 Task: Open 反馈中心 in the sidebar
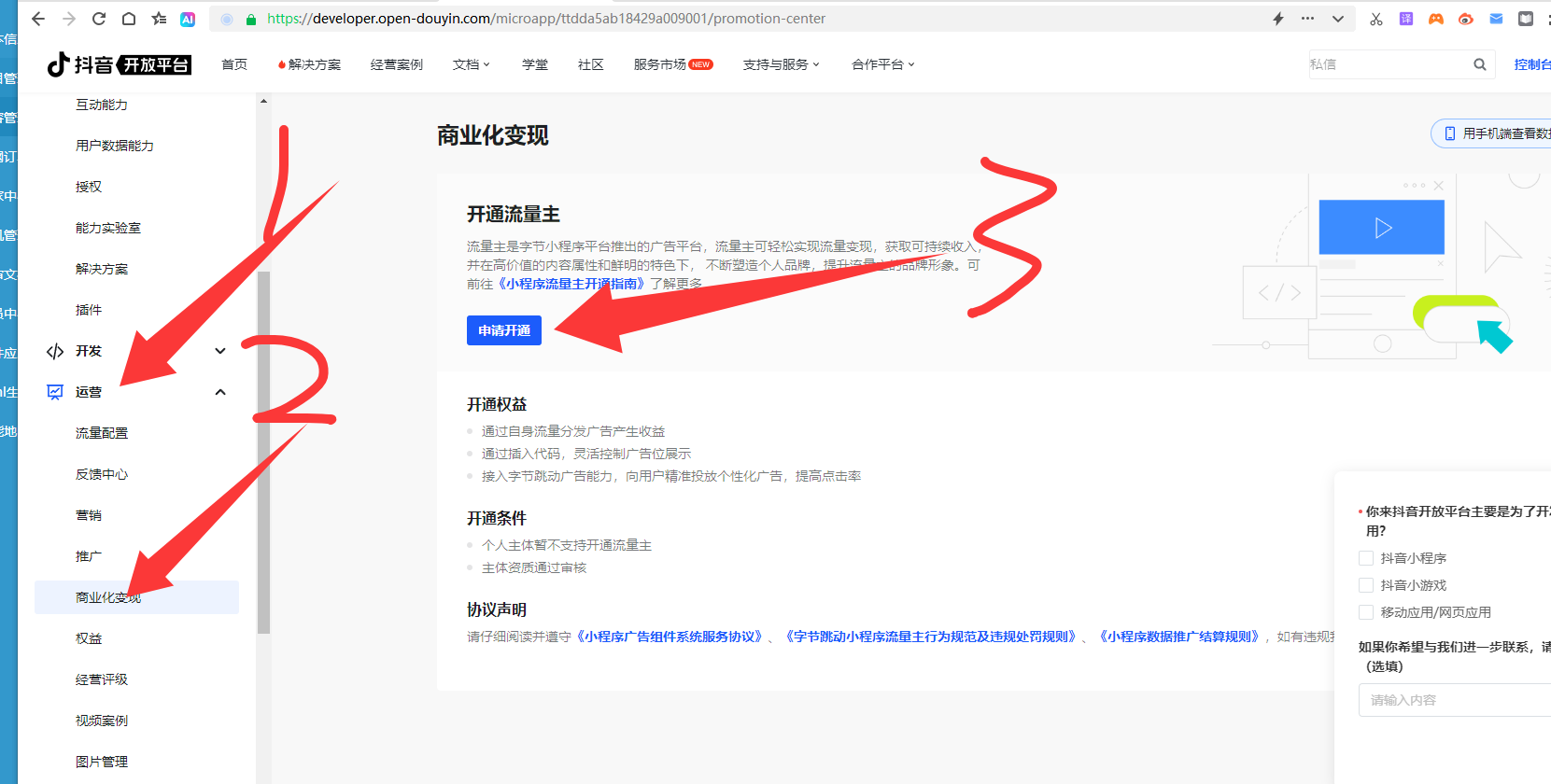102,474
